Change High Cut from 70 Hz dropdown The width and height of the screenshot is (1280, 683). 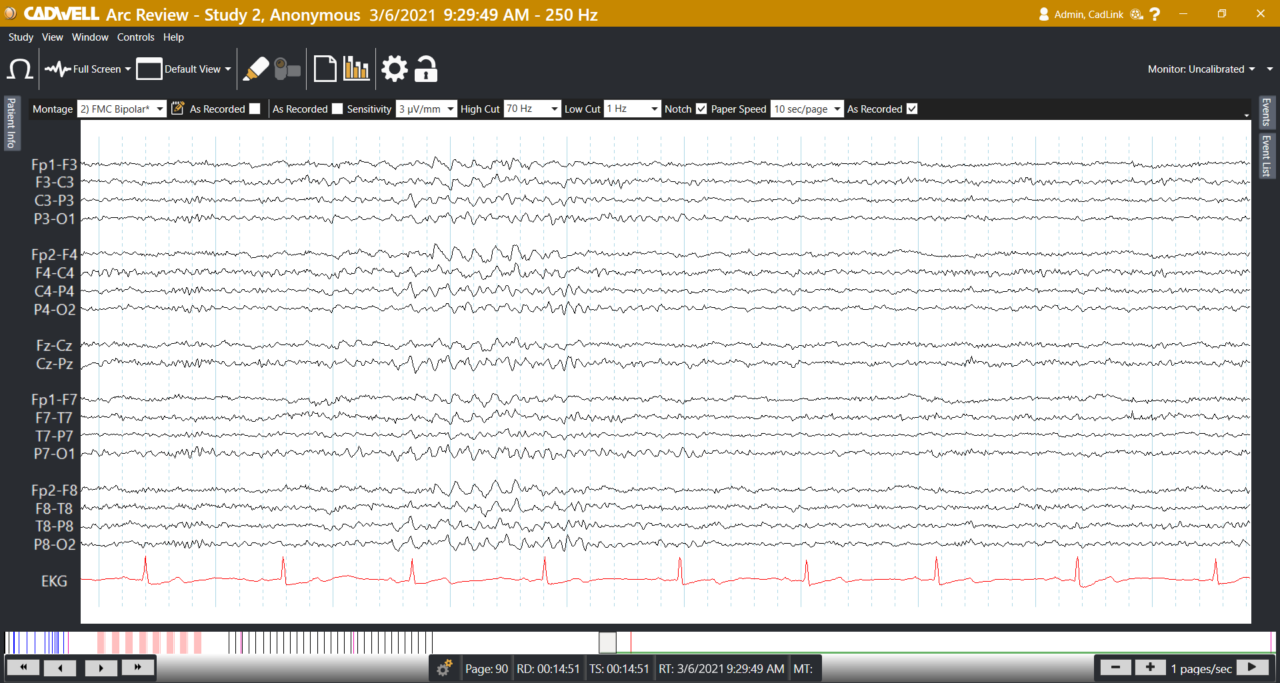coord(532,108)
